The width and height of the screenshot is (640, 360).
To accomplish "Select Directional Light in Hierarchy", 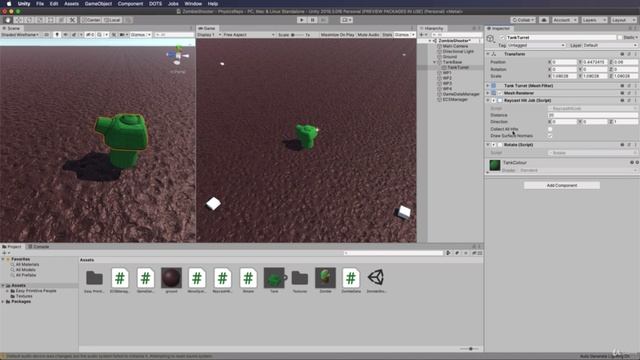I will (x=458, y=51).
